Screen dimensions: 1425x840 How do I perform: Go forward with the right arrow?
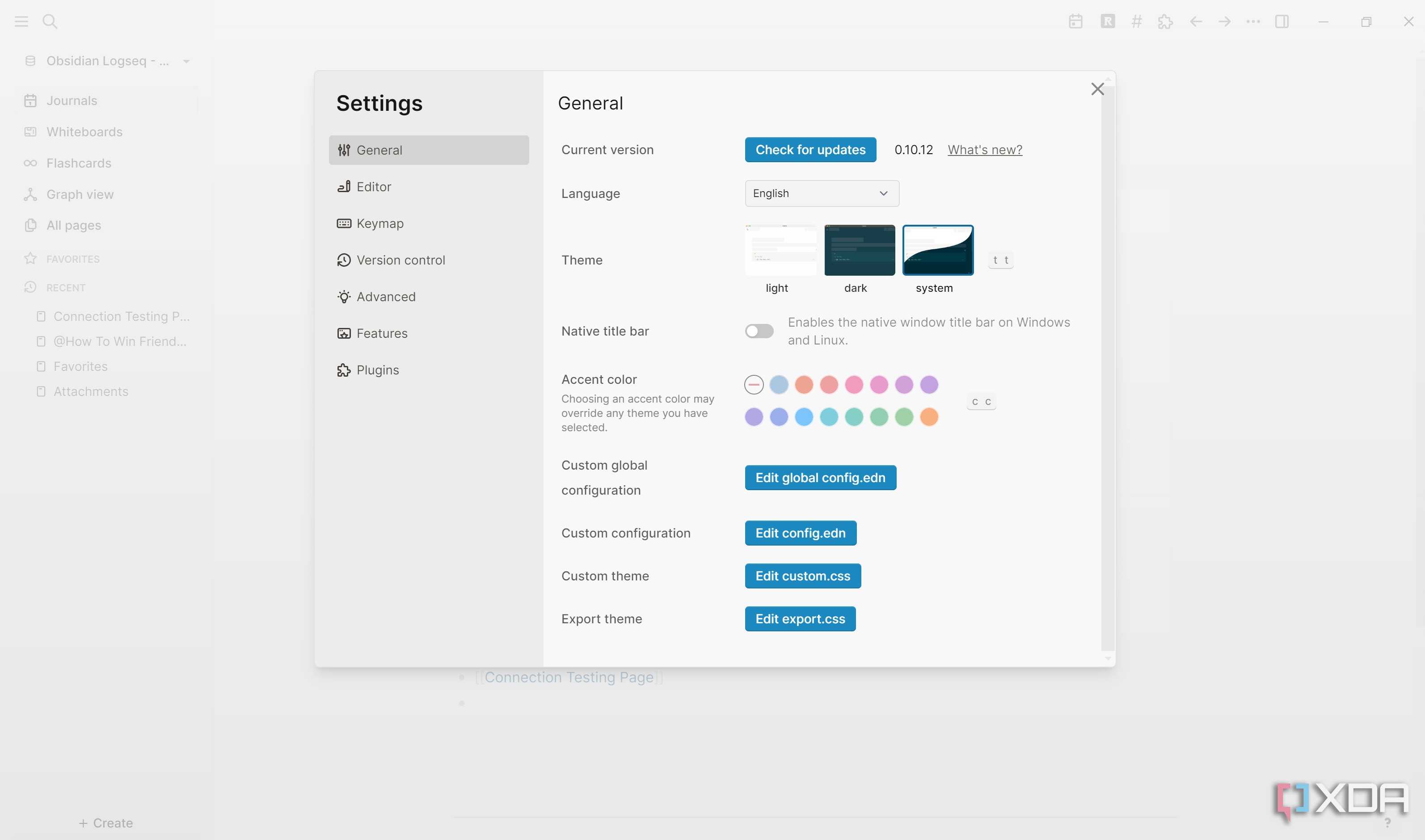[x=1225, y=21]
